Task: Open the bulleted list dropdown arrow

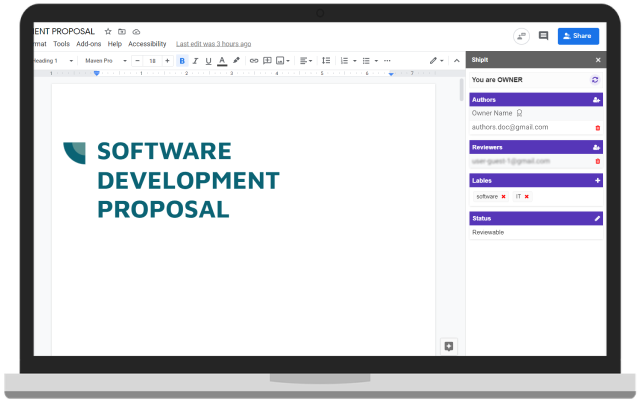Action: pos(376,61)
